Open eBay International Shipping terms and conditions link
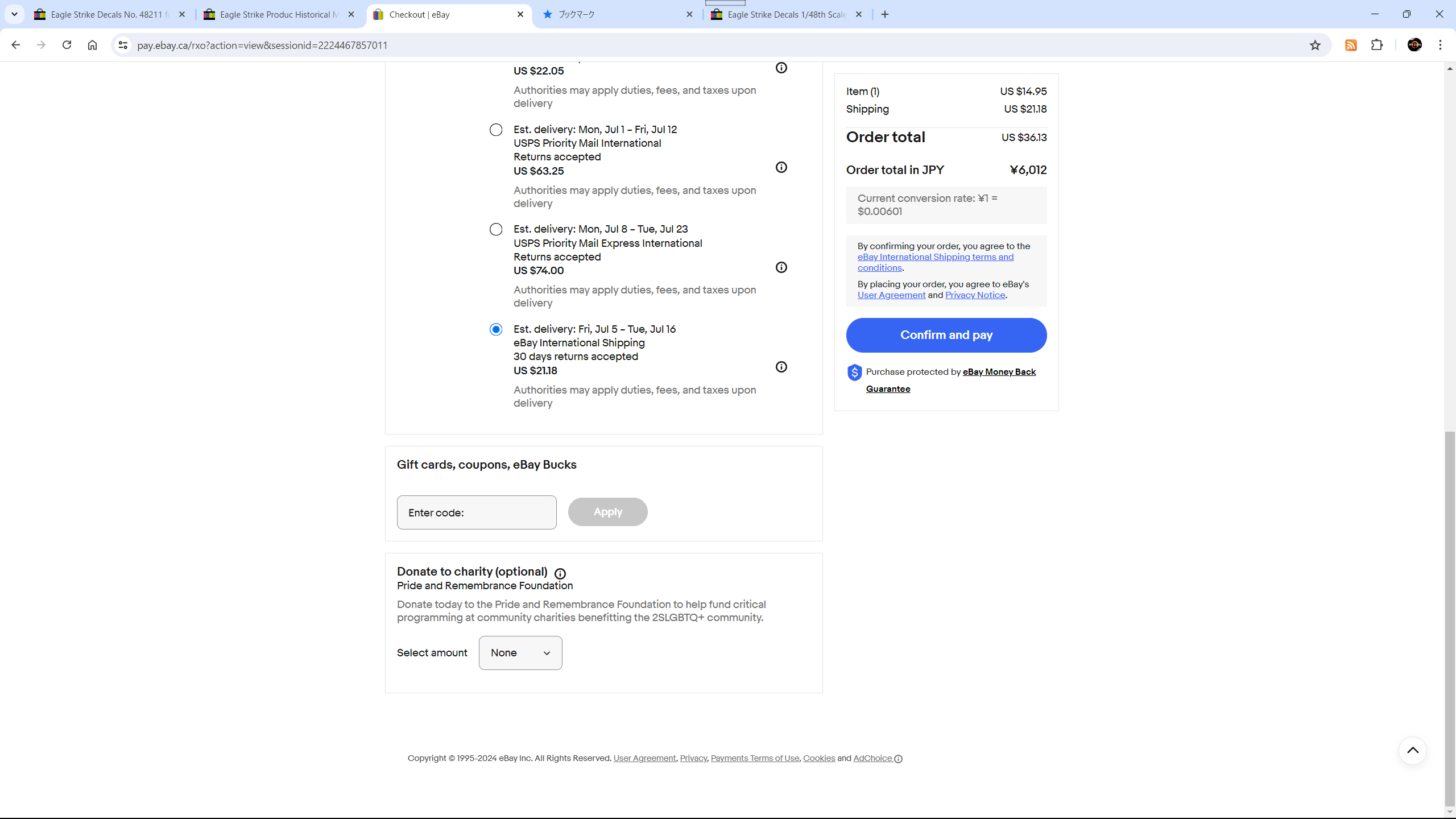Viewport: 1456px width, 819px height. (936, 262)
